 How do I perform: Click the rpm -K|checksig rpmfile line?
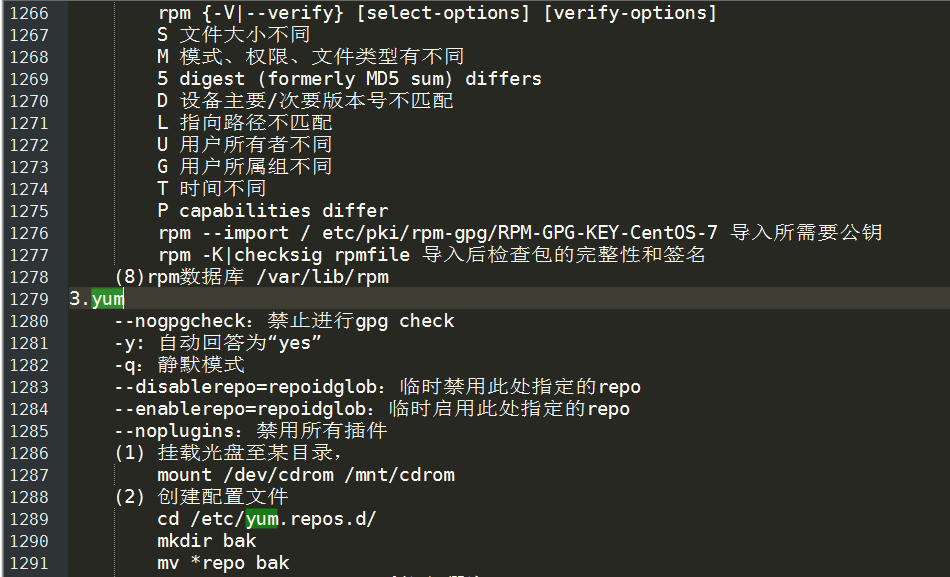[284, 255]
